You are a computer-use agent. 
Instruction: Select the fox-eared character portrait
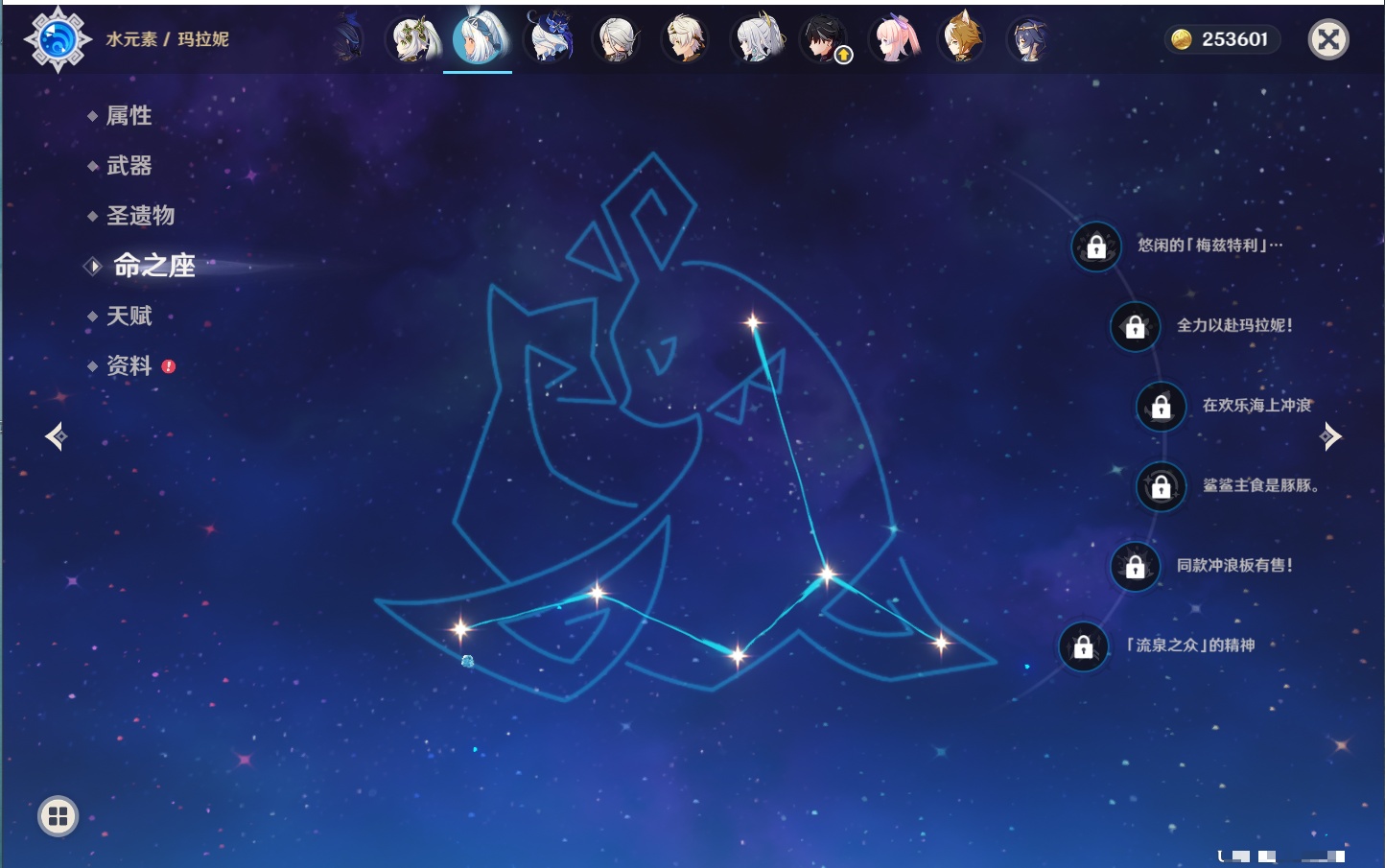tap(962, 39)
